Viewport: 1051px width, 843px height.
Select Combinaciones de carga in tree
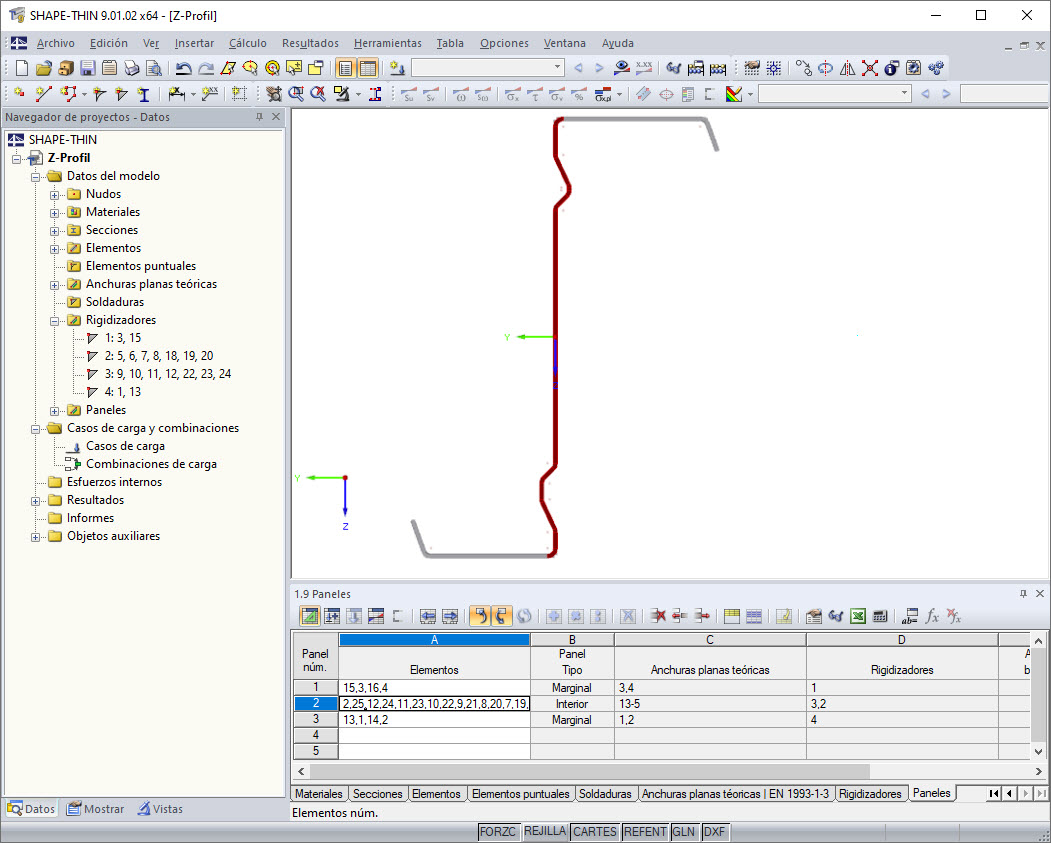tap(151, 464)
